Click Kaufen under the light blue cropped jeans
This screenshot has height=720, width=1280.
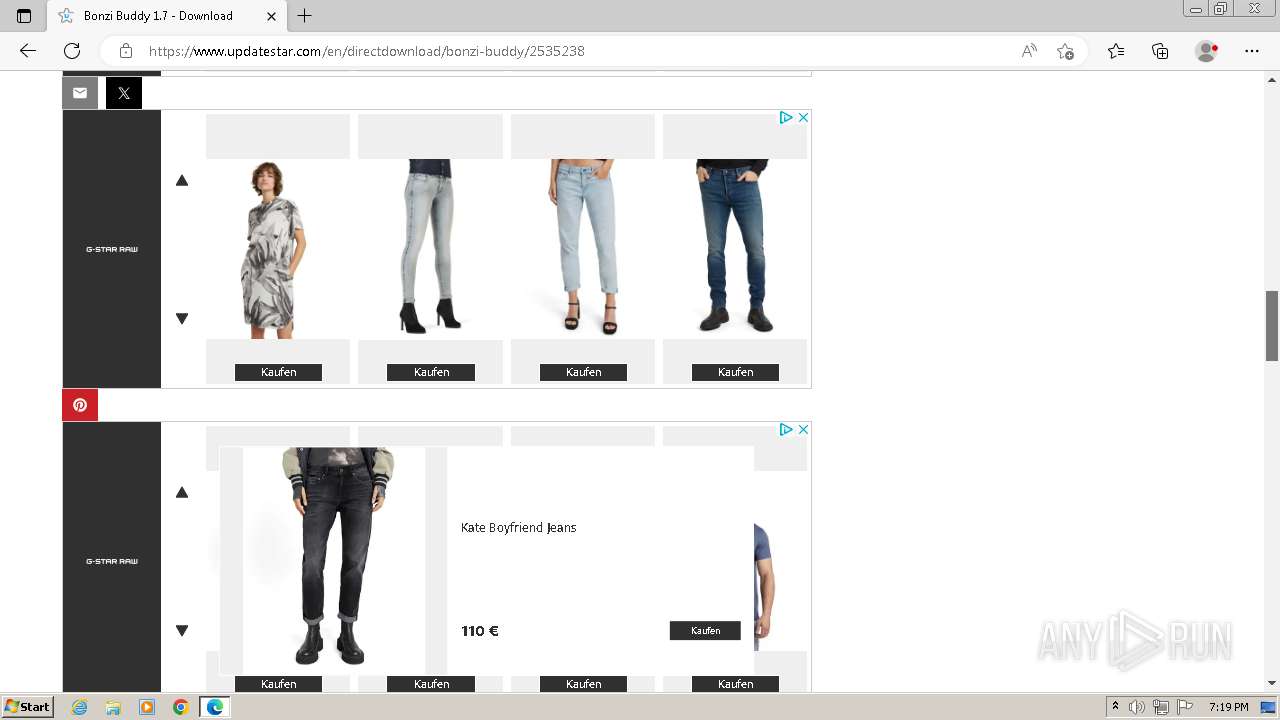[583, 372]
